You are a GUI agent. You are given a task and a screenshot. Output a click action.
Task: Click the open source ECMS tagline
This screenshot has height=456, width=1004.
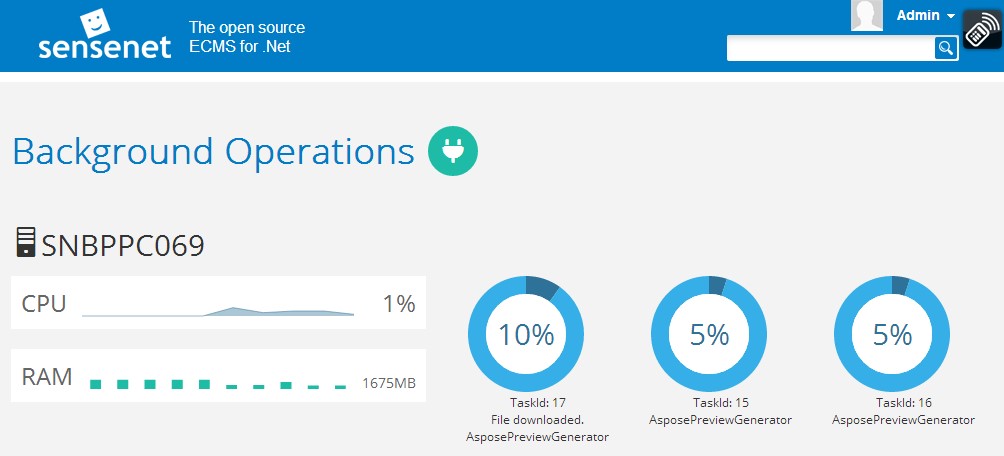247,37
